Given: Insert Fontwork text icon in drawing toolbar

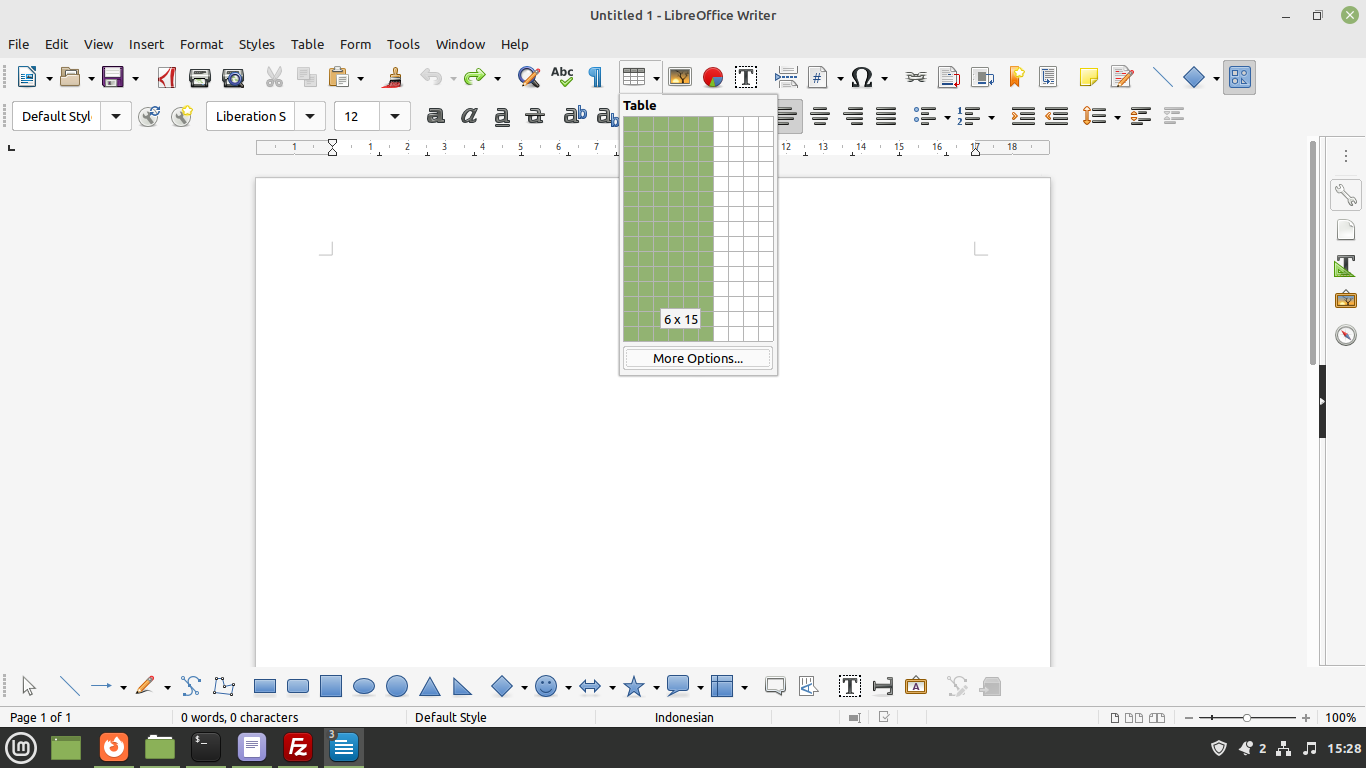Looking at the screenshot, I should (916, 686).
